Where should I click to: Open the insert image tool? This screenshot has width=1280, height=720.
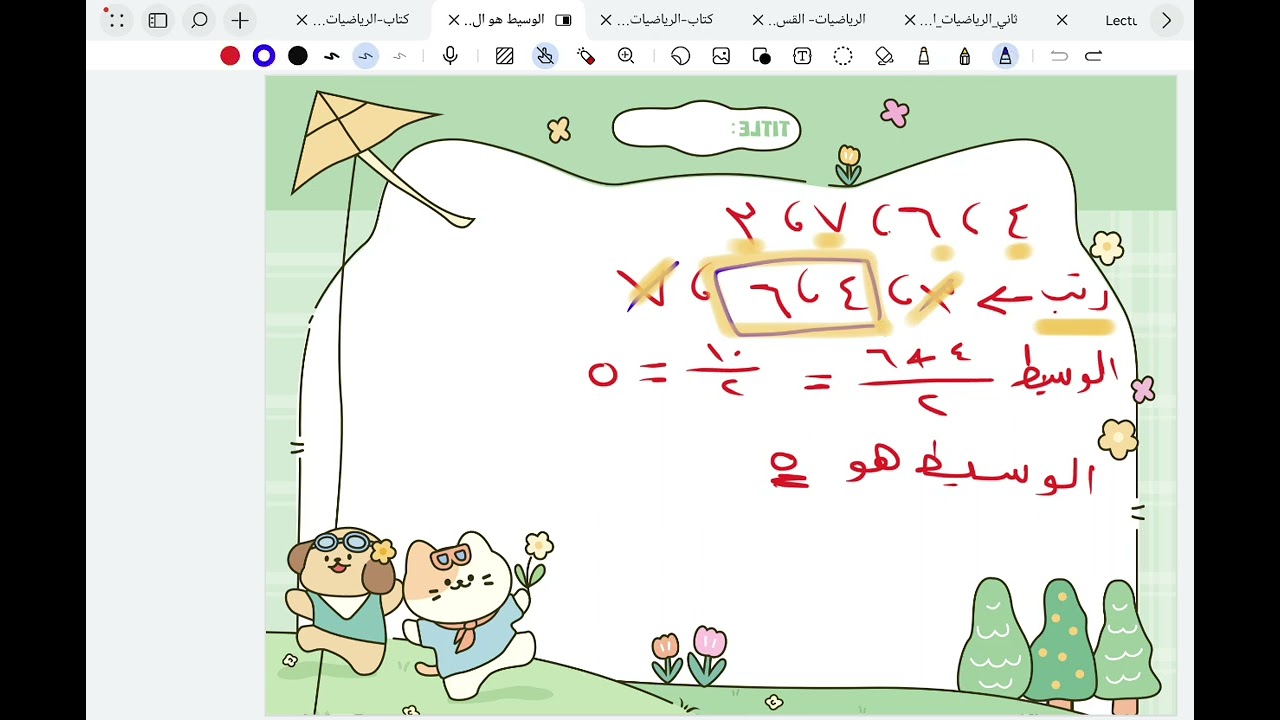(721, 56)
